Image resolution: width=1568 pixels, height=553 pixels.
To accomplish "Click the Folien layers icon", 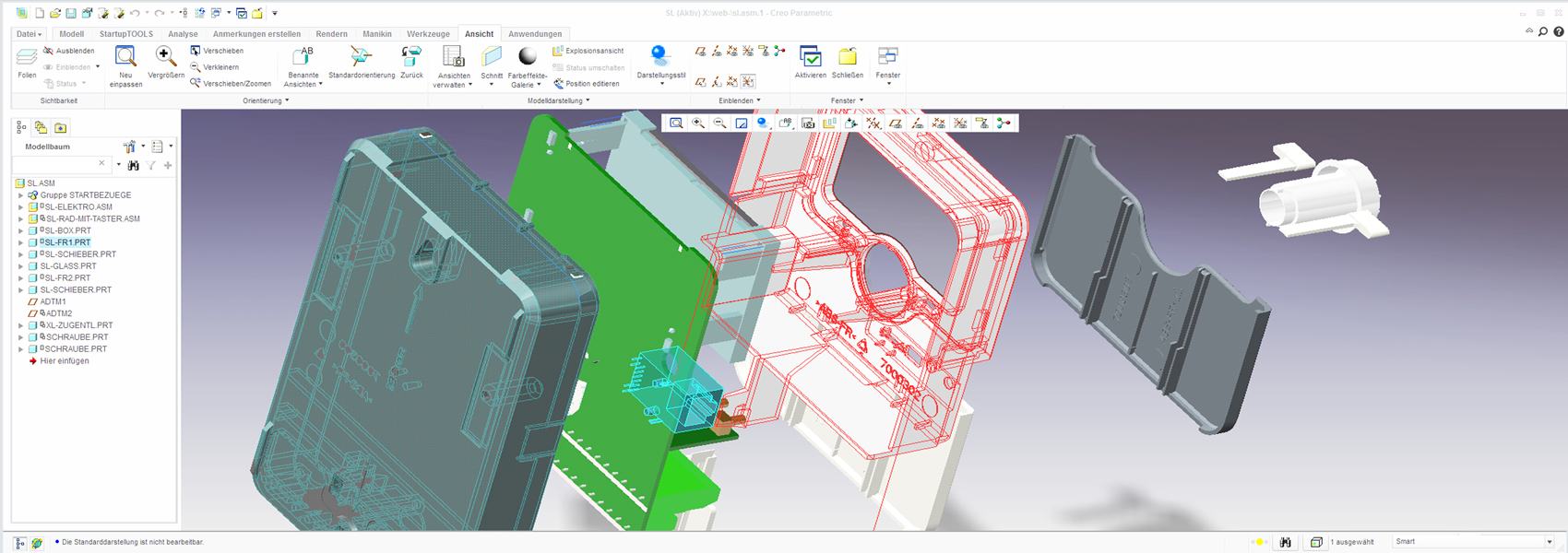I will (27, 63).
